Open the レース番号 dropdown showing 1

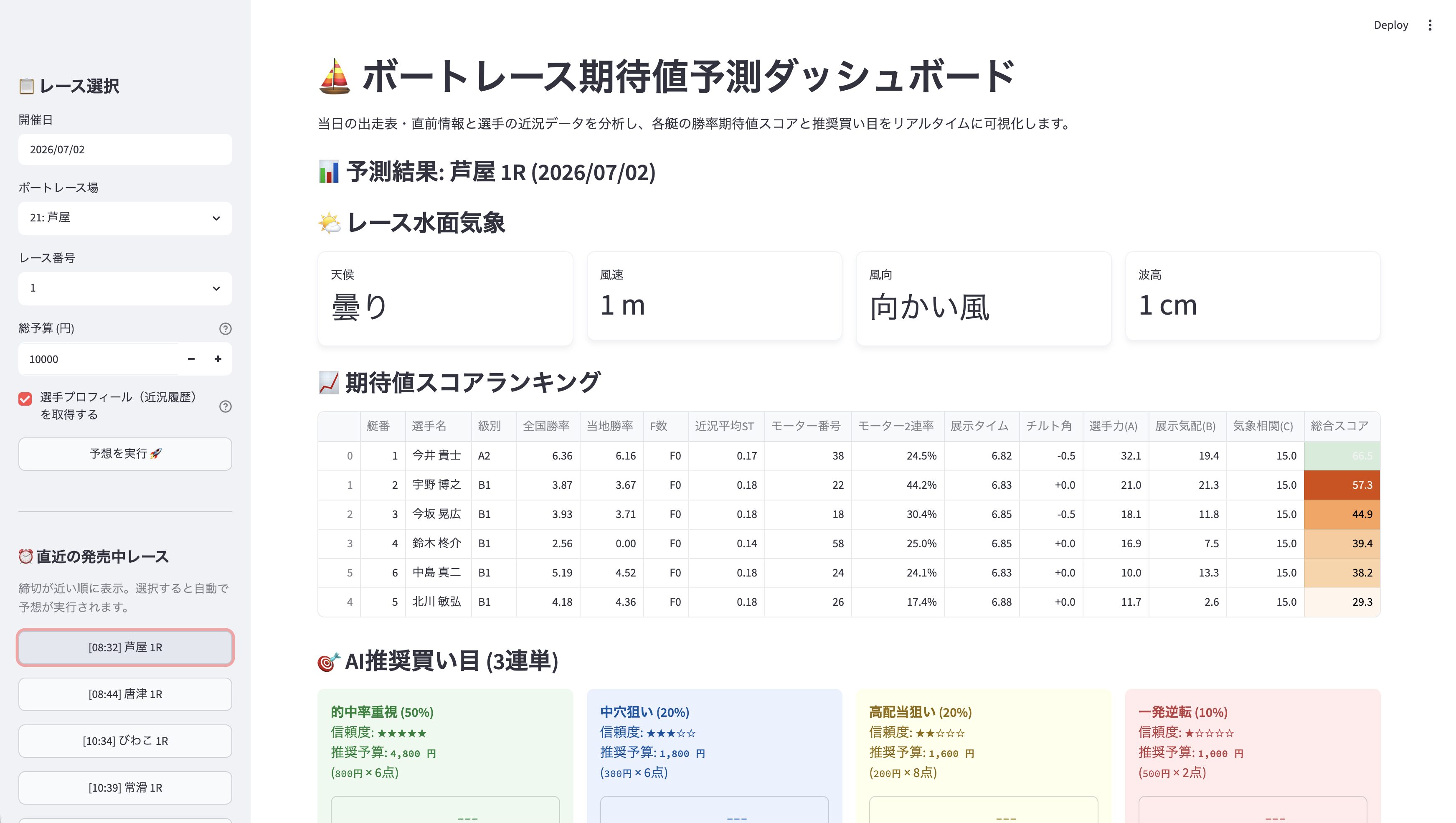tap(125, 288)
